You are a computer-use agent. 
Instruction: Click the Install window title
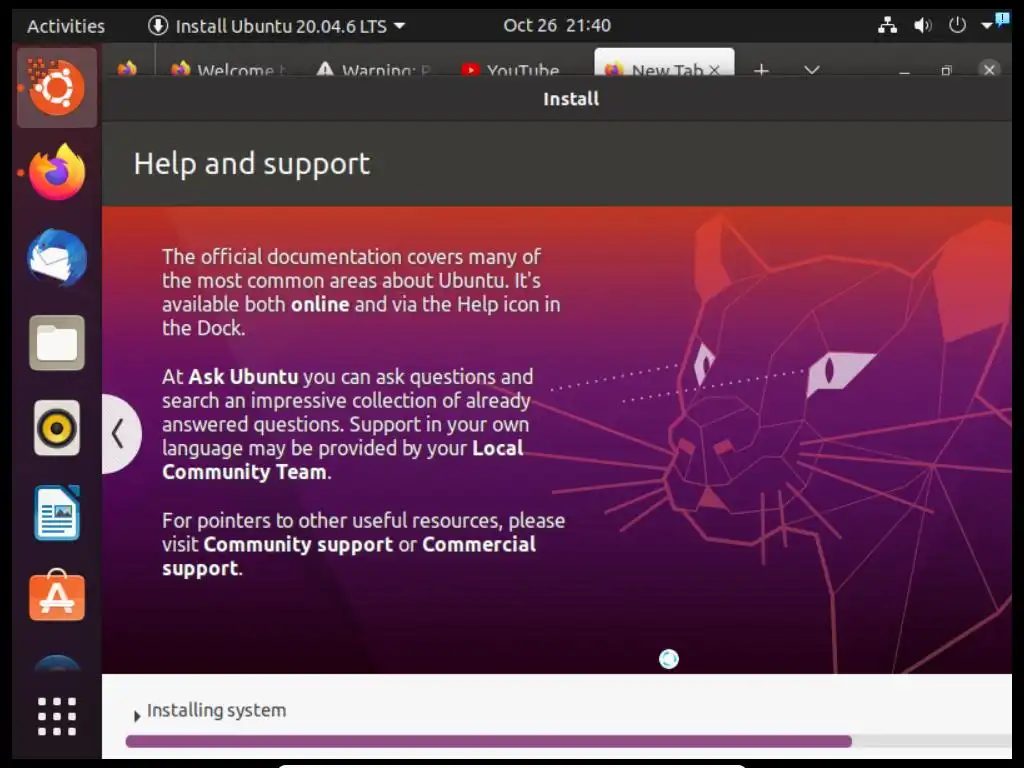tap(571, 99)
